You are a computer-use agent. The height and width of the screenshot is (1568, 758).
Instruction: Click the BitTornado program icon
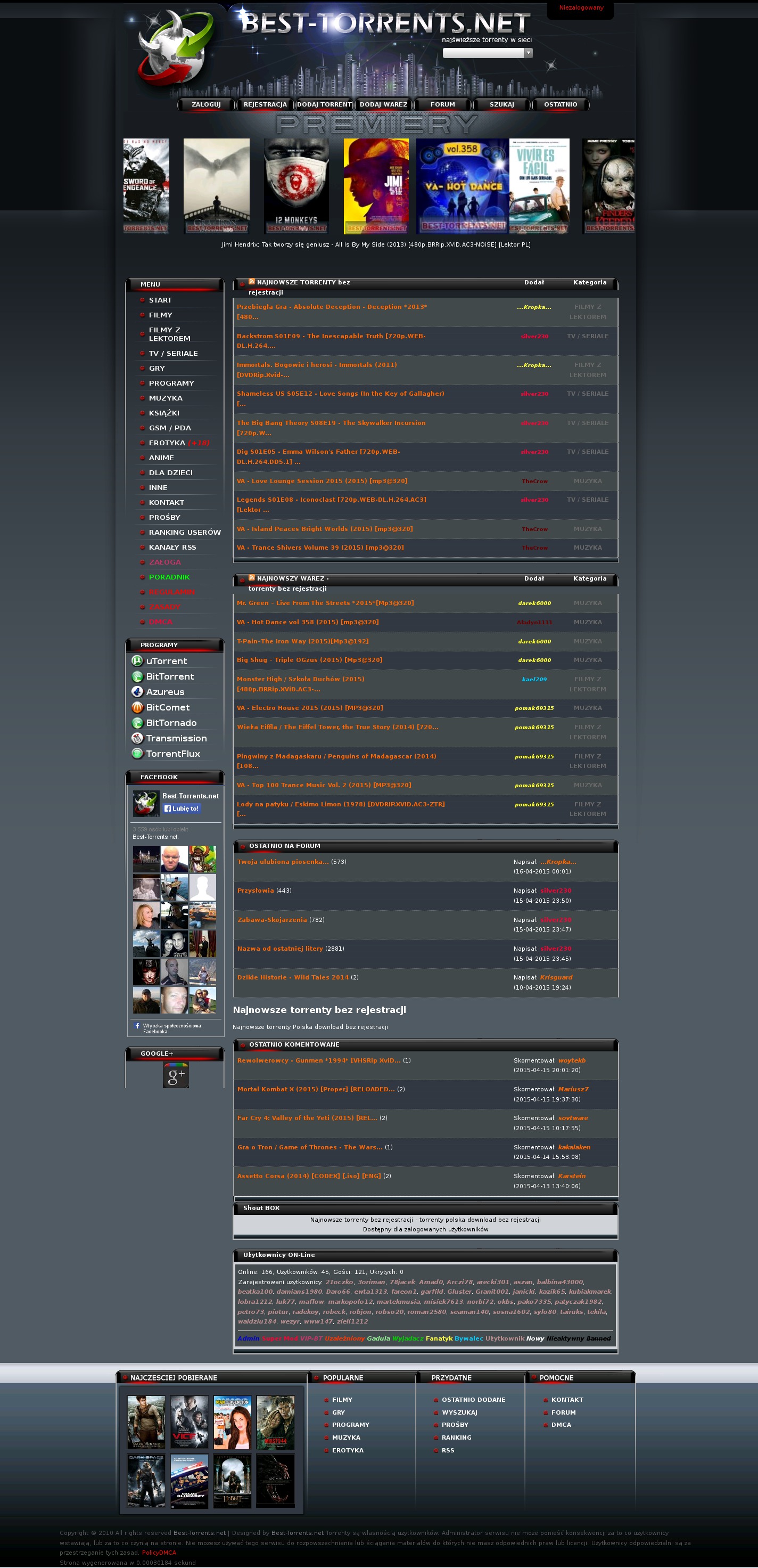[x=137, y=723]
